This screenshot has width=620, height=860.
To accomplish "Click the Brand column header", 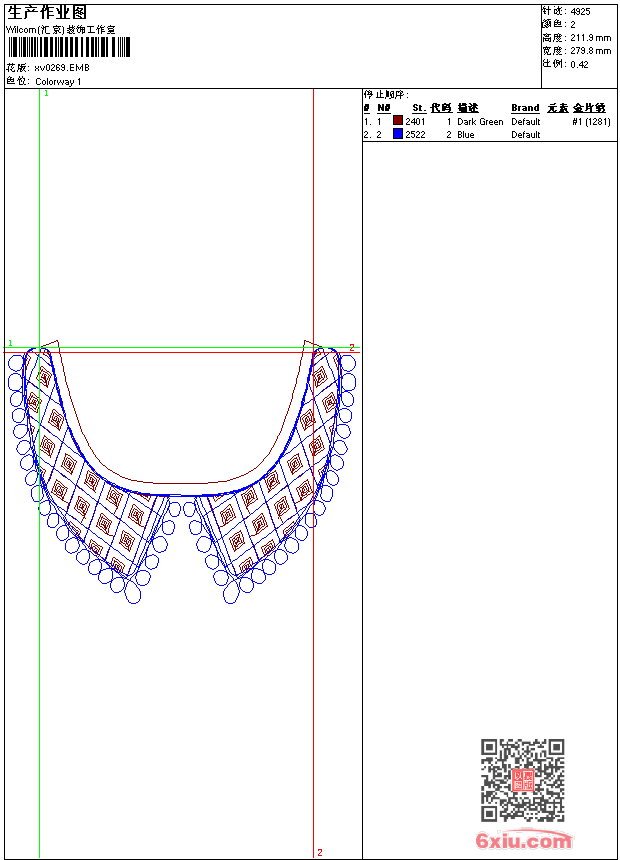I will (525, 108).
